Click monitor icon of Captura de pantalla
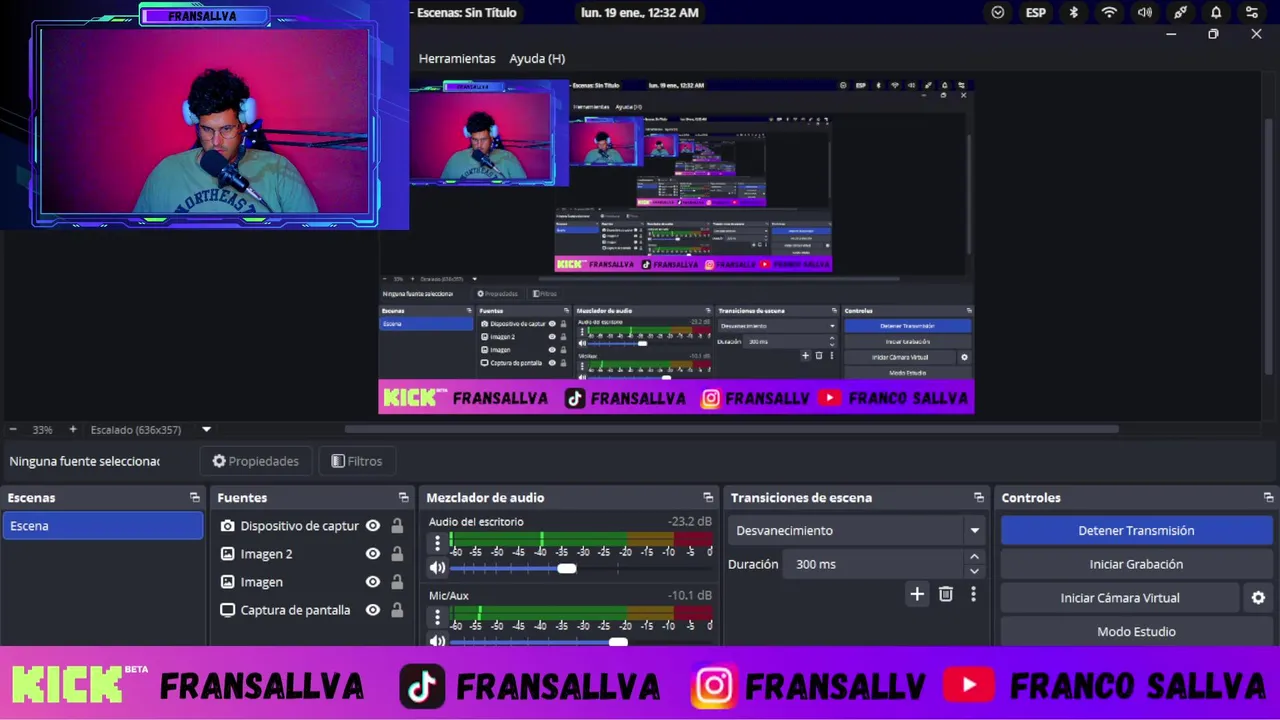Image resolution: width=1280 pixels, height=720 pixels. pyautogui.click(x=228, y=610)
